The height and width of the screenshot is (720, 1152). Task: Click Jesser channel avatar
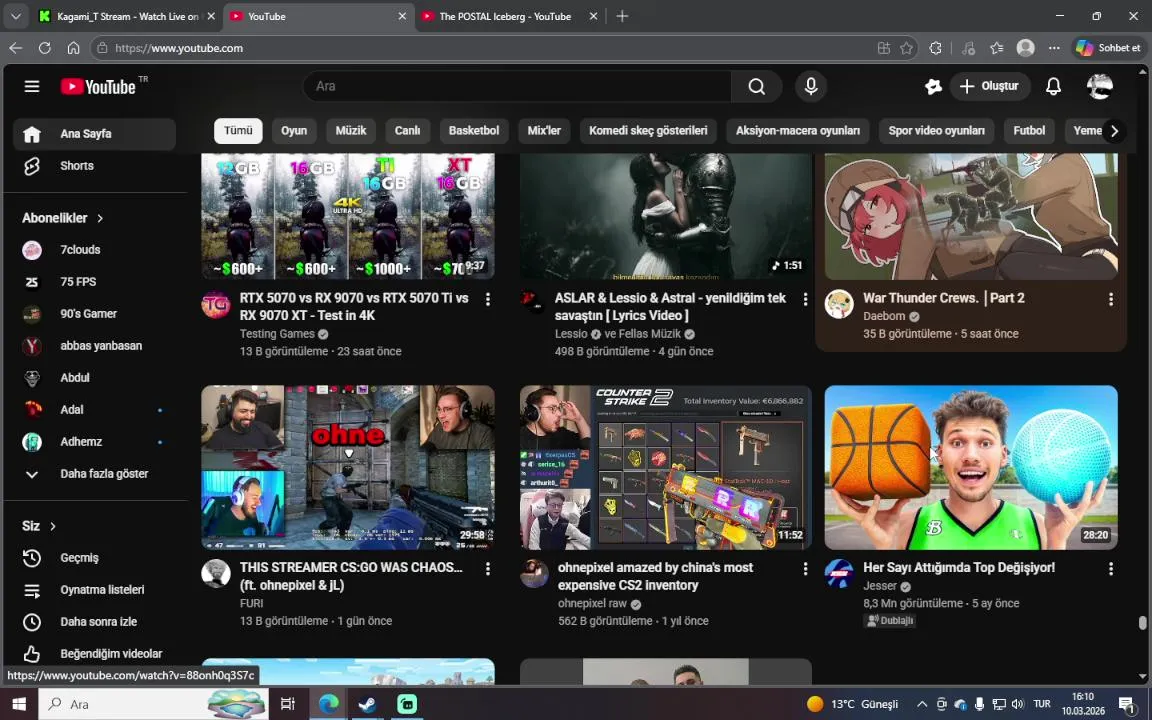click(839, 574)
